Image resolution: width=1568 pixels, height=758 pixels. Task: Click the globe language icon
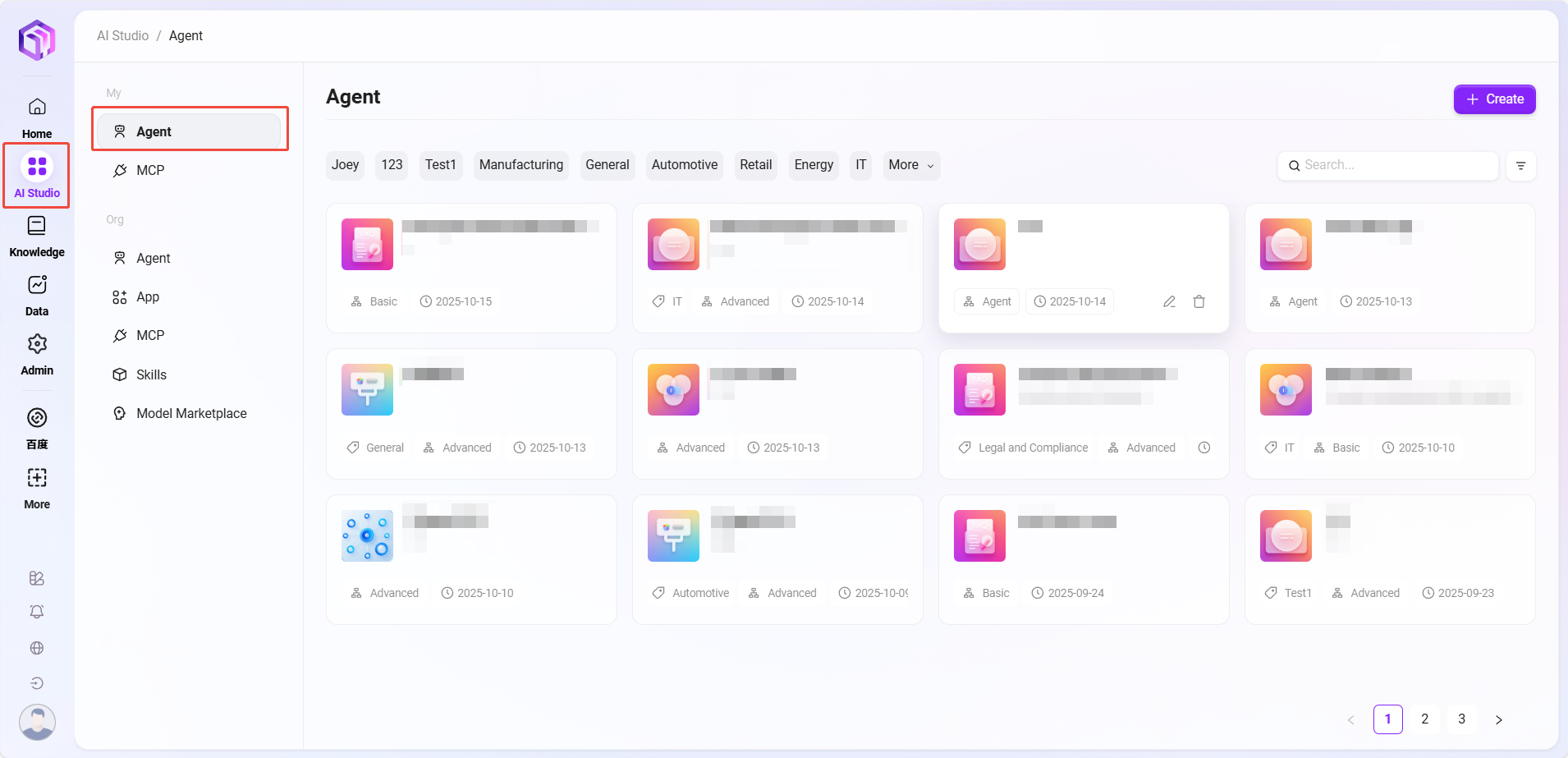point(37,648)
